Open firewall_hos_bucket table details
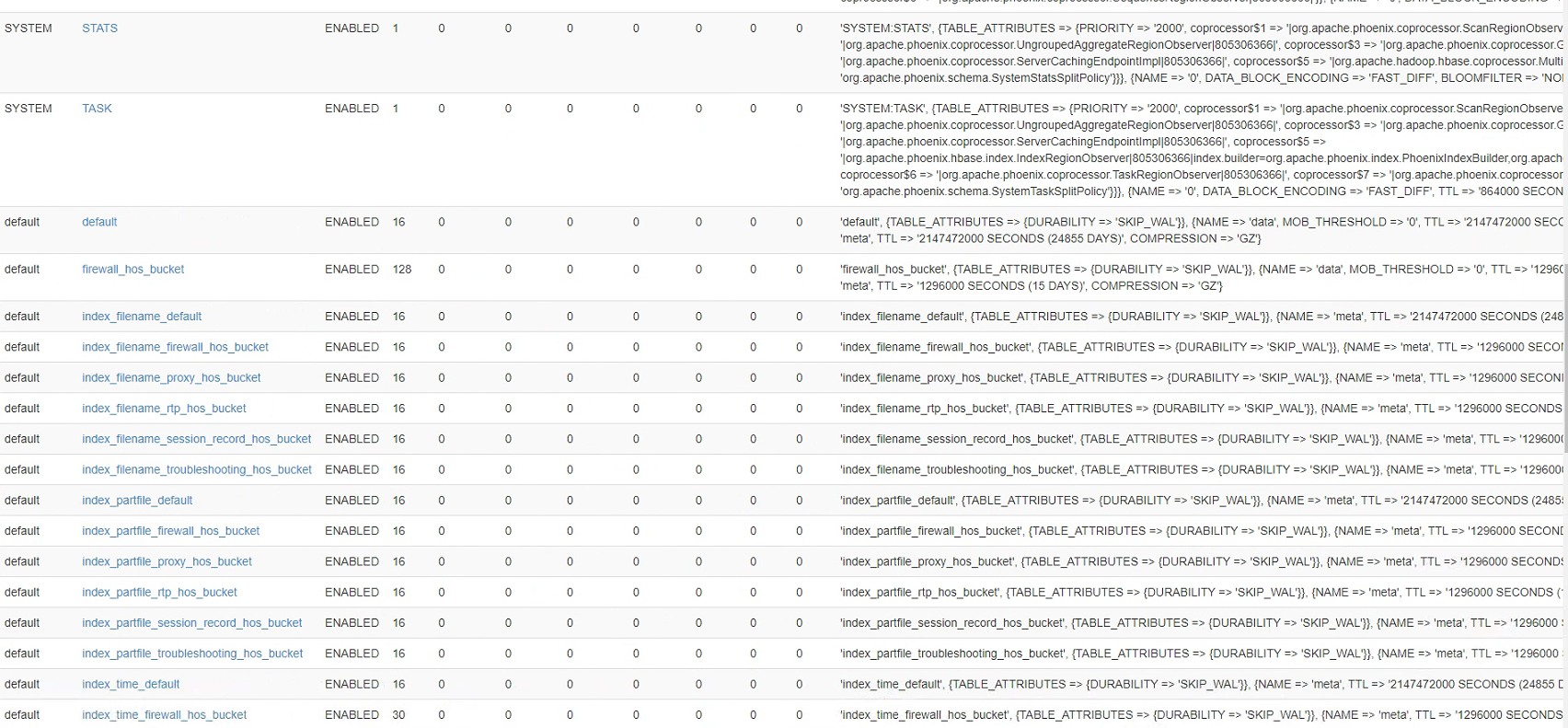1568x728 pixels. pos(133,270)
